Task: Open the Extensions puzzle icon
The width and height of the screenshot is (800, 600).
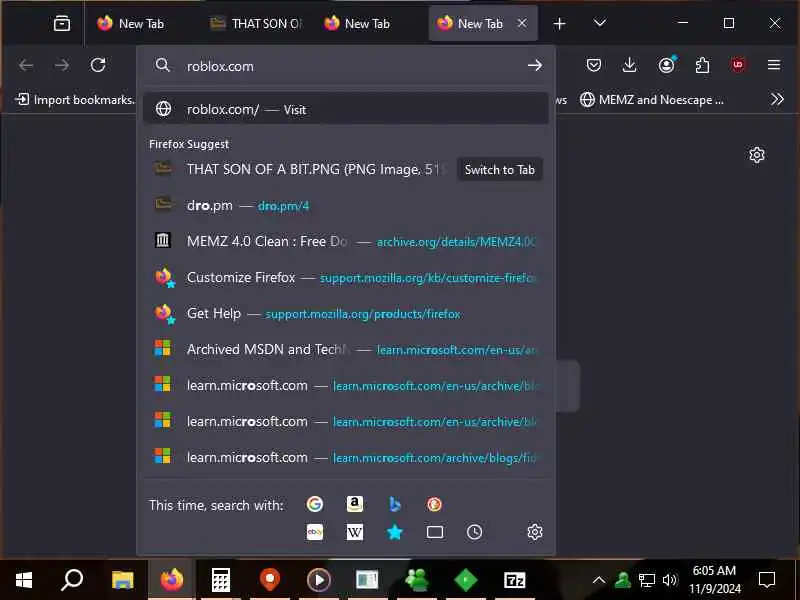Action: click(x=702, y=65)
